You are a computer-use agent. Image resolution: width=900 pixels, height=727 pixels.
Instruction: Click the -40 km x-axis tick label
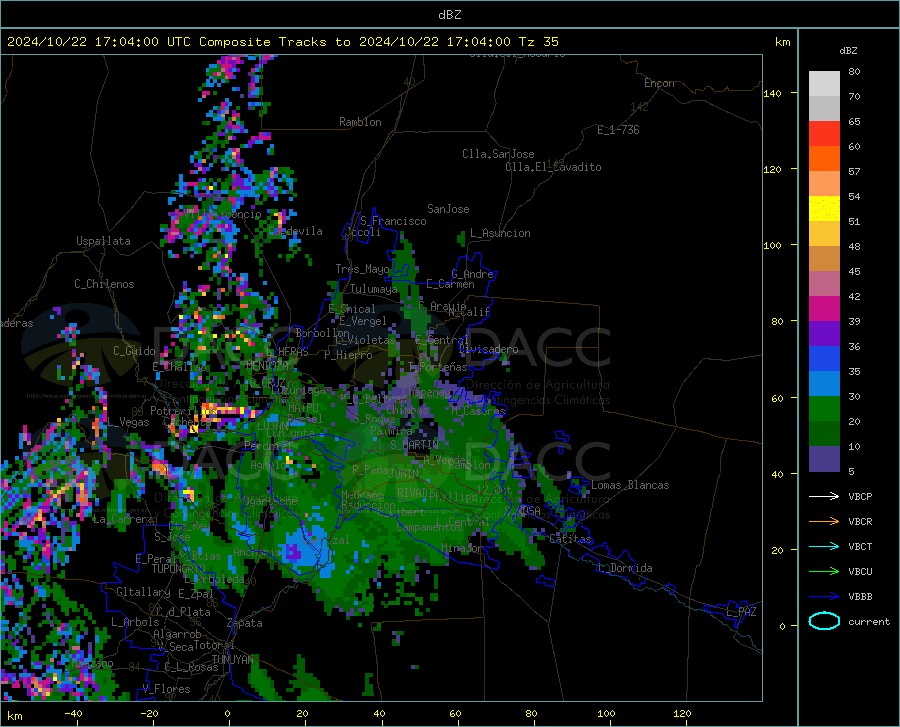click(73, 713)
